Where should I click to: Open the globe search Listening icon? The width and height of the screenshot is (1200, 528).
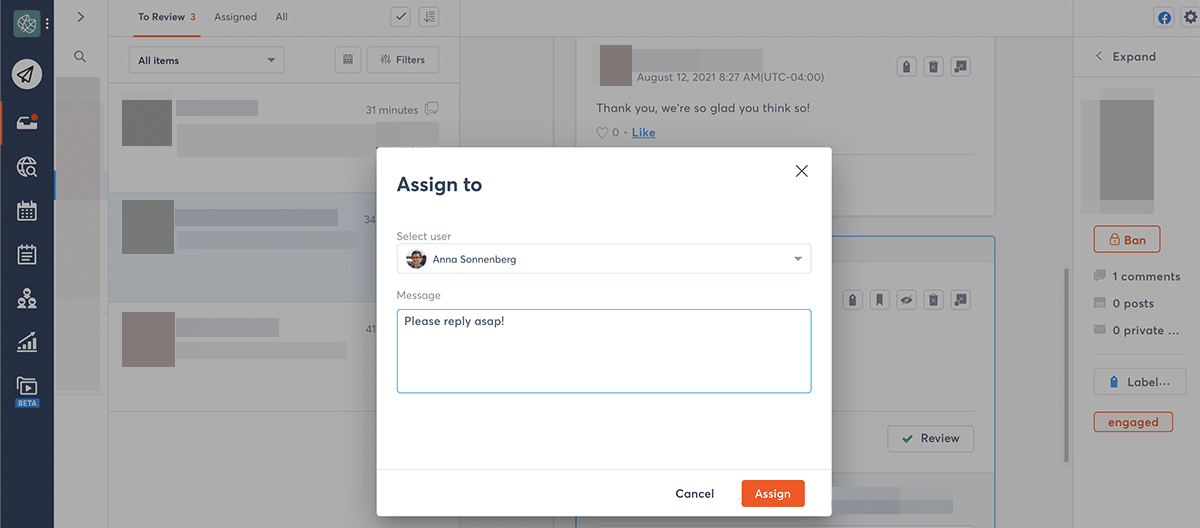tap(27, 167)
